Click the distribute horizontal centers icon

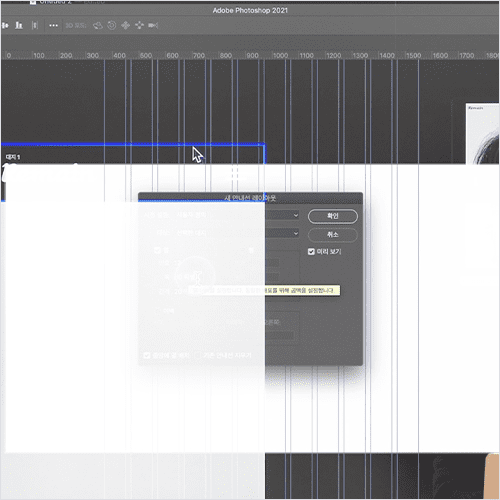(5, 25)
